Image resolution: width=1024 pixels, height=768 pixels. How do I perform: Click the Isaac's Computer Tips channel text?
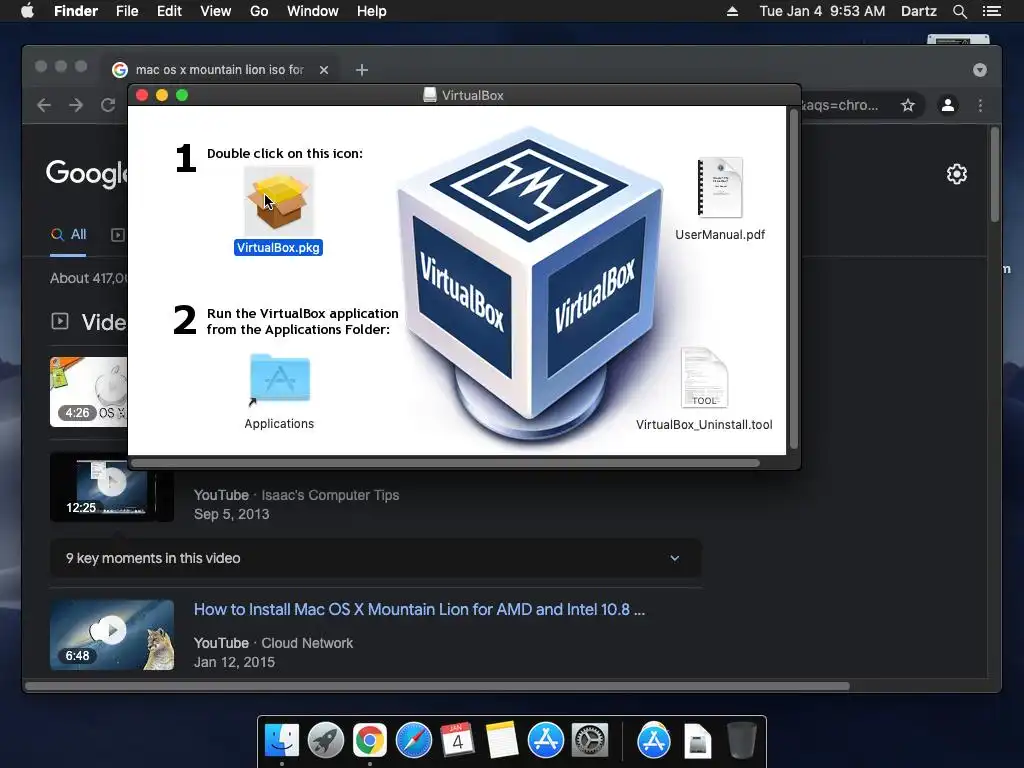pos(330,495)
